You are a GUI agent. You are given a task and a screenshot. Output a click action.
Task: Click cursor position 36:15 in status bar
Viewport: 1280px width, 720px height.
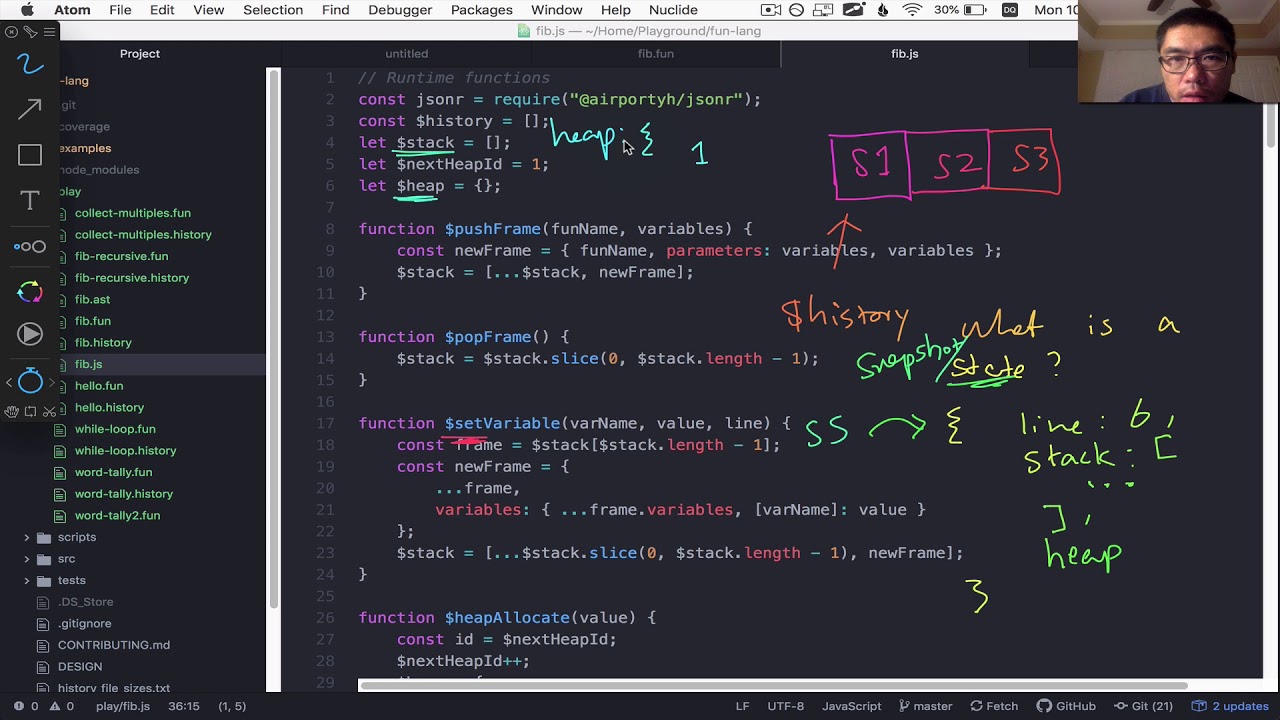pyautogui.click(x=183, y=706)
